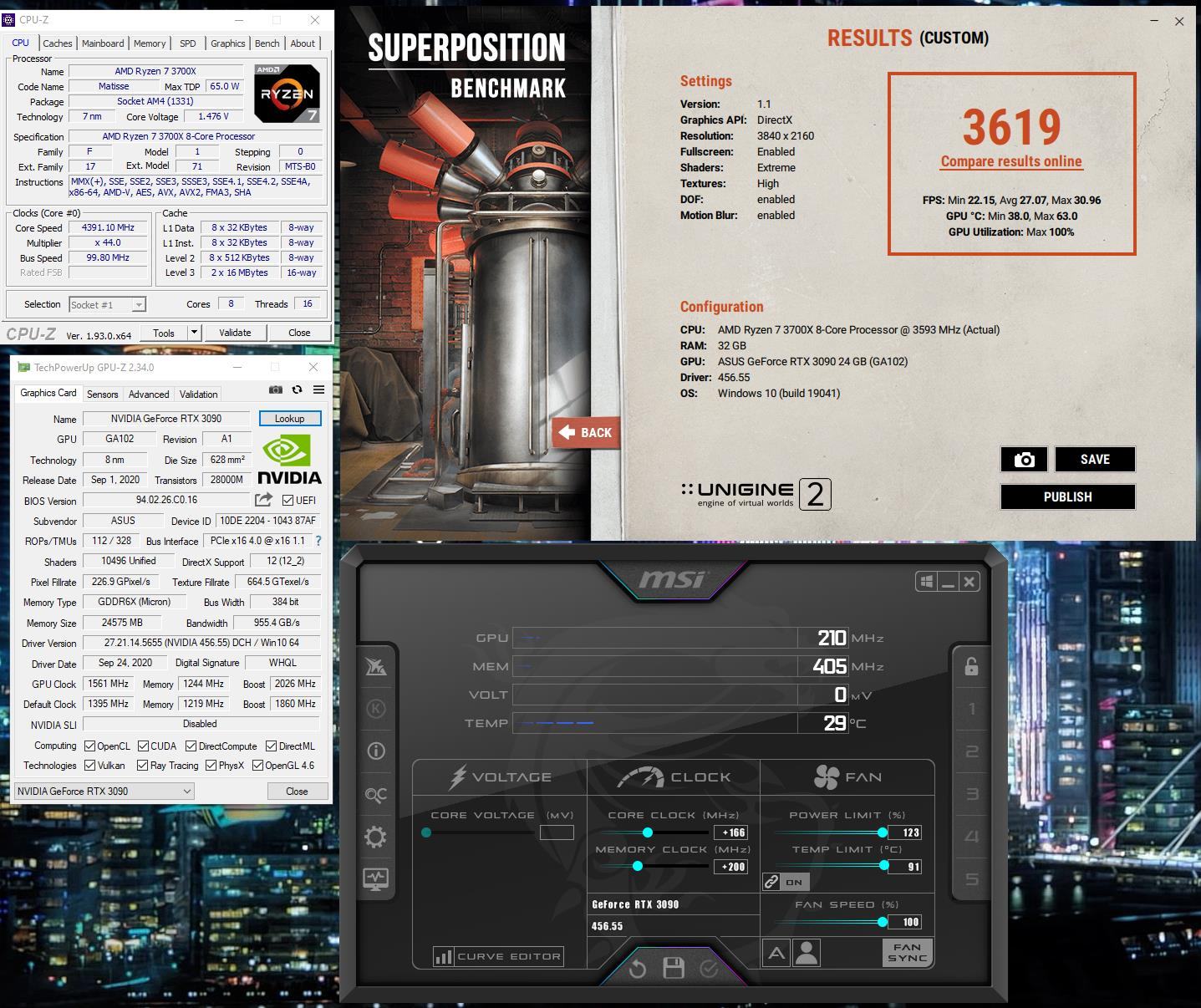Open the Afterburner hardware monitor icon

(376, 878)
